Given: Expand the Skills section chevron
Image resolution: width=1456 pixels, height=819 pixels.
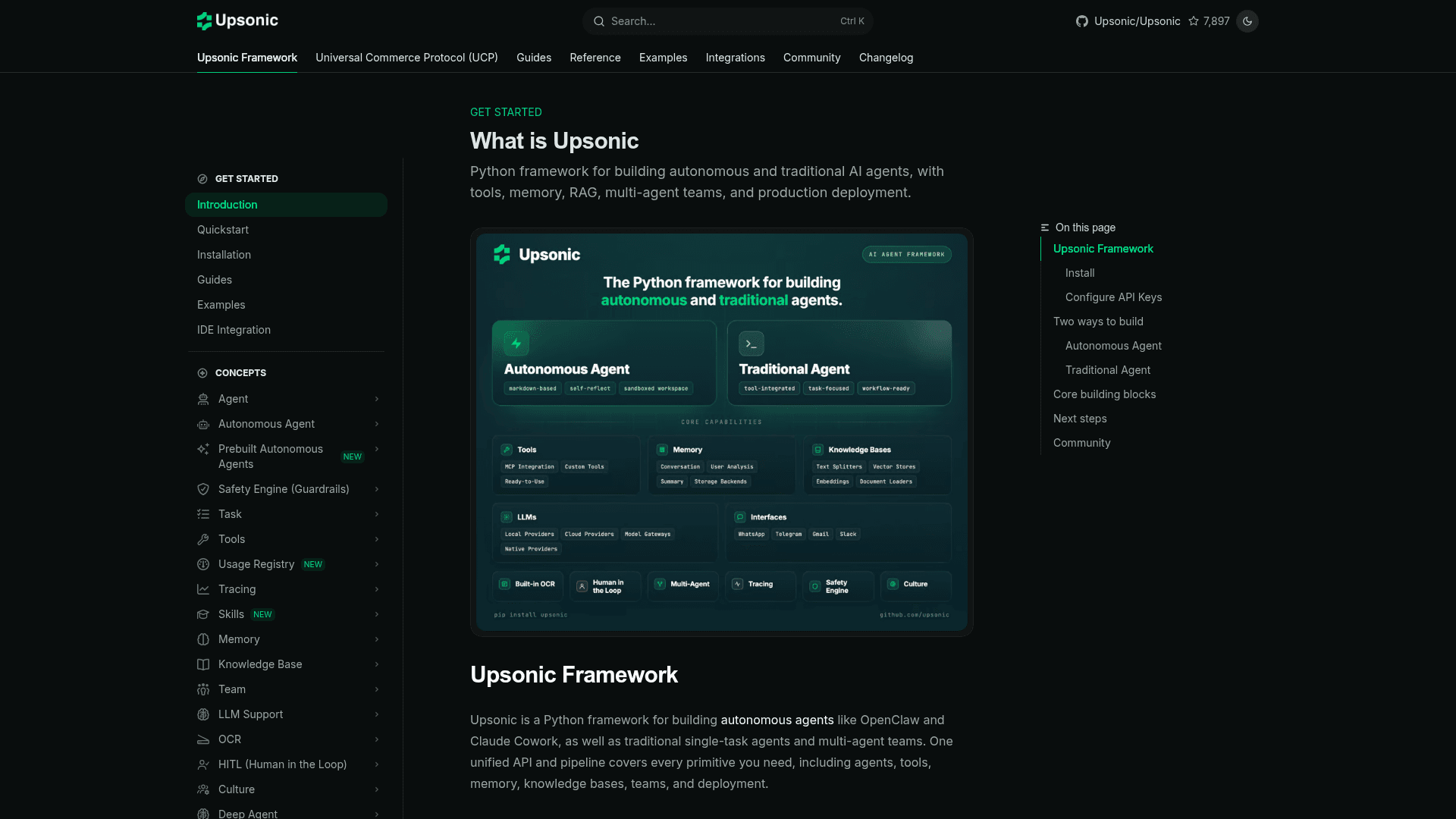Looking at the screenshot, I should point(377,614).
